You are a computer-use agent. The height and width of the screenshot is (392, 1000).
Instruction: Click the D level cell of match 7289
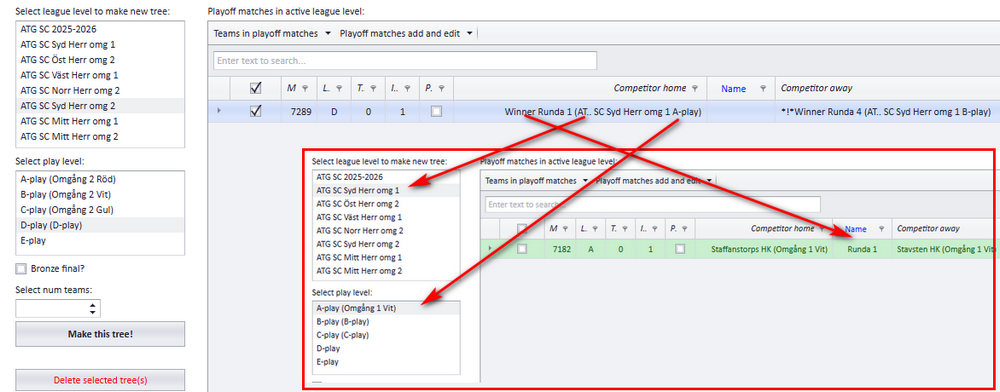(x=334, y=112)
